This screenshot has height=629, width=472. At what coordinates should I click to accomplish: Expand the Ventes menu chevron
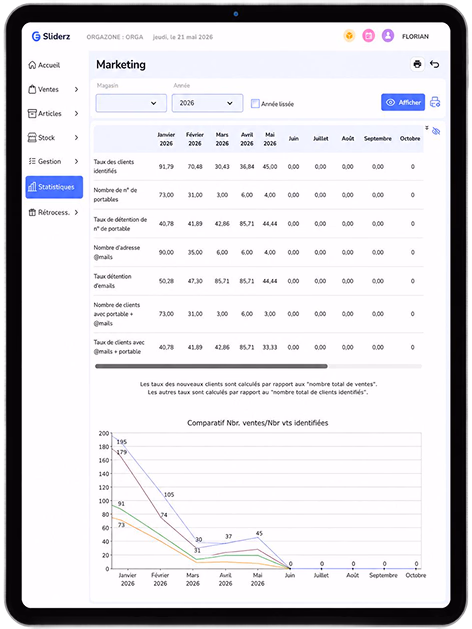pos(76,89)
